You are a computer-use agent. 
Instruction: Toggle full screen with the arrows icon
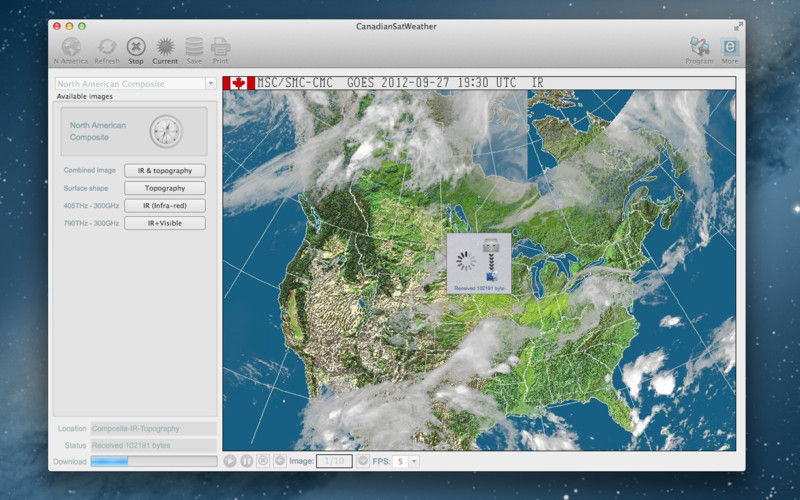(738, 26)
